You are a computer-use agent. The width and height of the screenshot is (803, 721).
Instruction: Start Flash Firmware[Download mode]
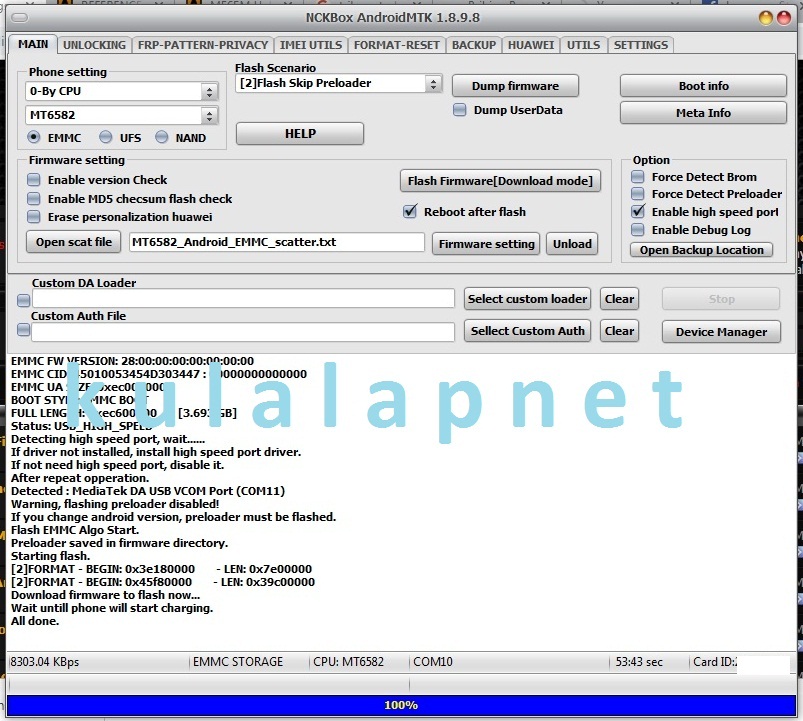click(500, 181)
